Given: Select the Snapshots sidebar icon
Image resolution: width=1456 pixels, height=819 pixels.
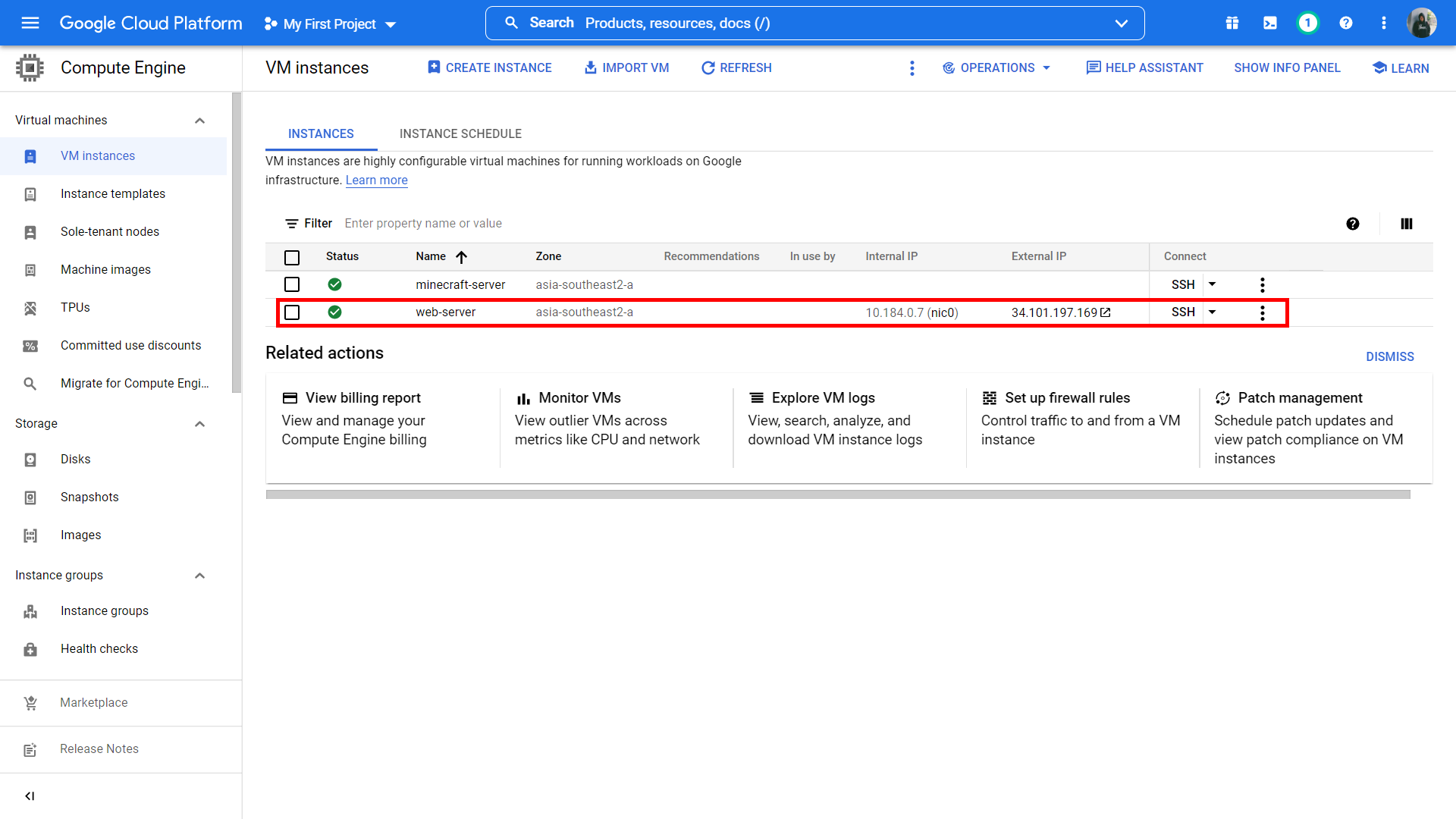Looking at the screenshot, I should (30, 497).
